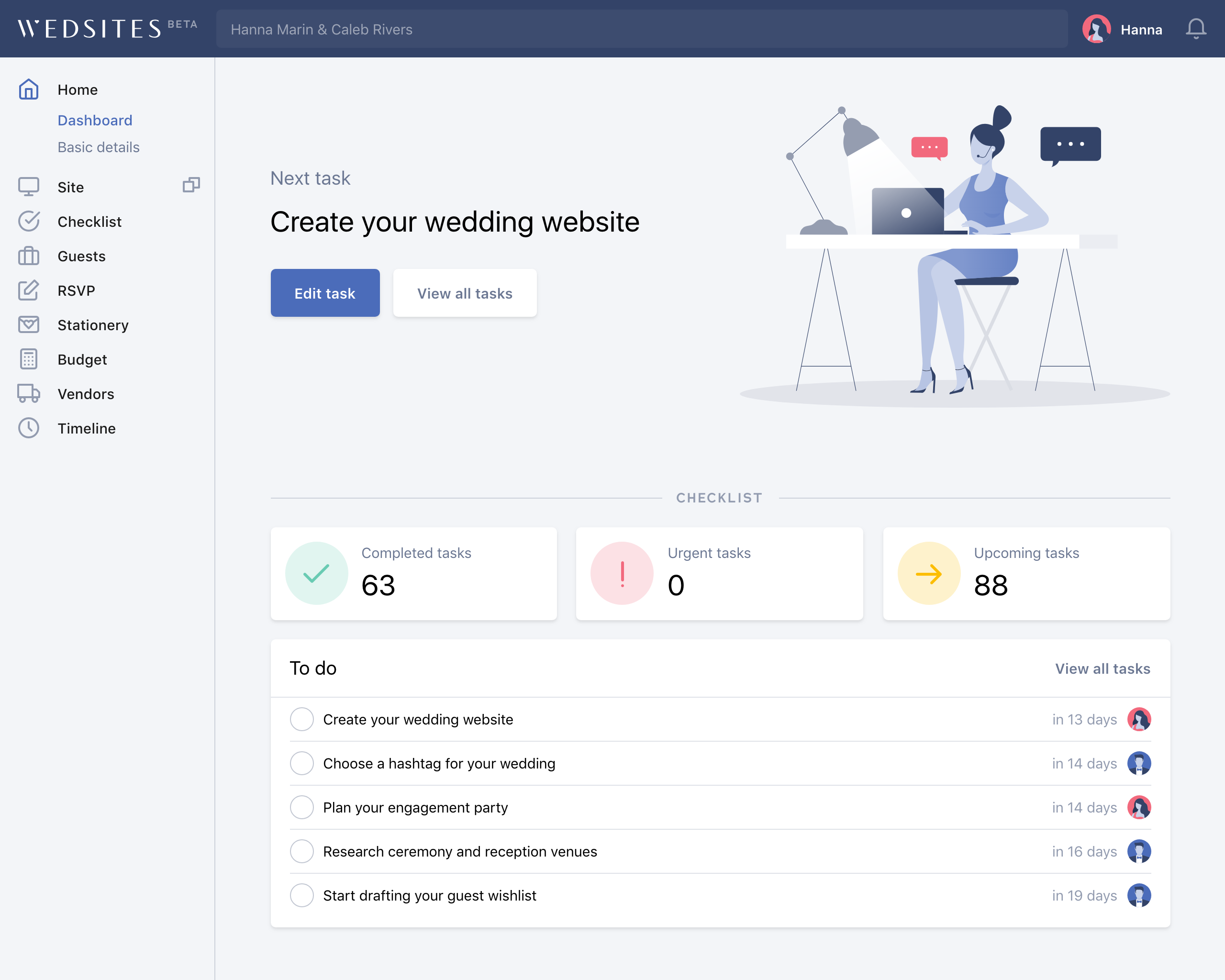
Task: Click View all tasks button under Next task
Action: click(465, 293)
